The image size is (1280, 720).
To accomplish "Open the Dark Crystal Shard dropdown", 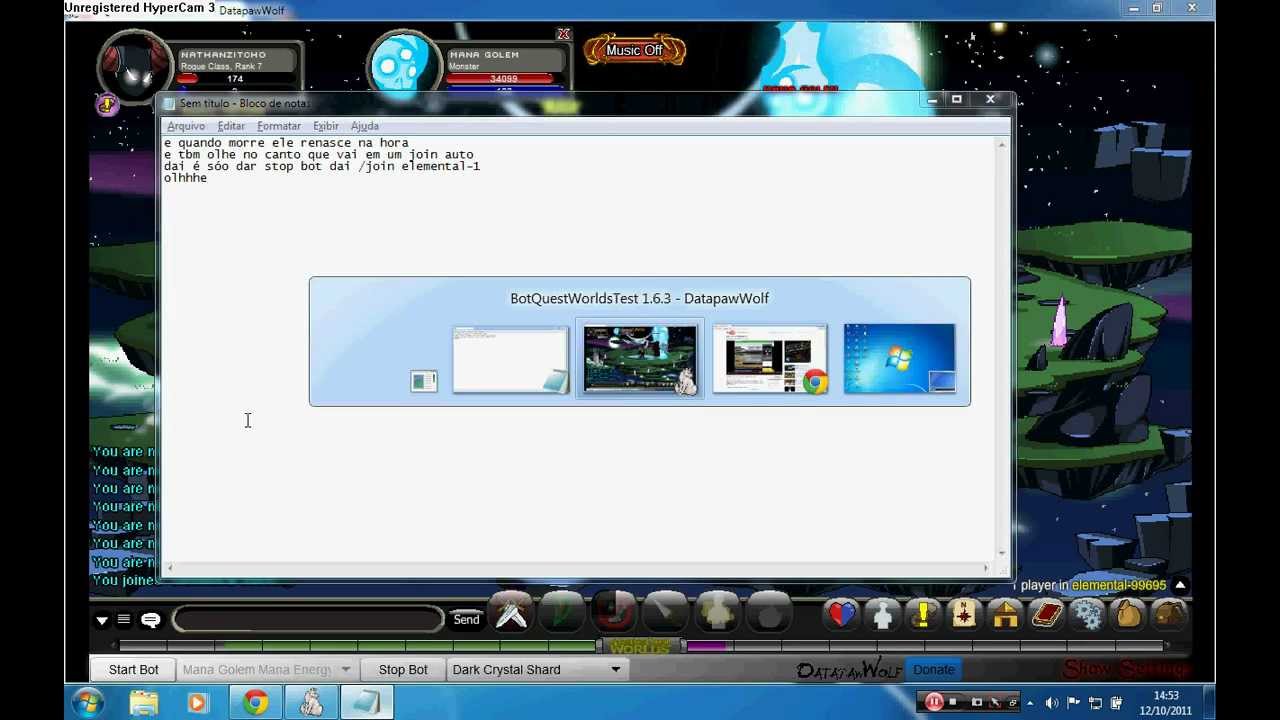I will pyautogui.click(x=536, y=670).
